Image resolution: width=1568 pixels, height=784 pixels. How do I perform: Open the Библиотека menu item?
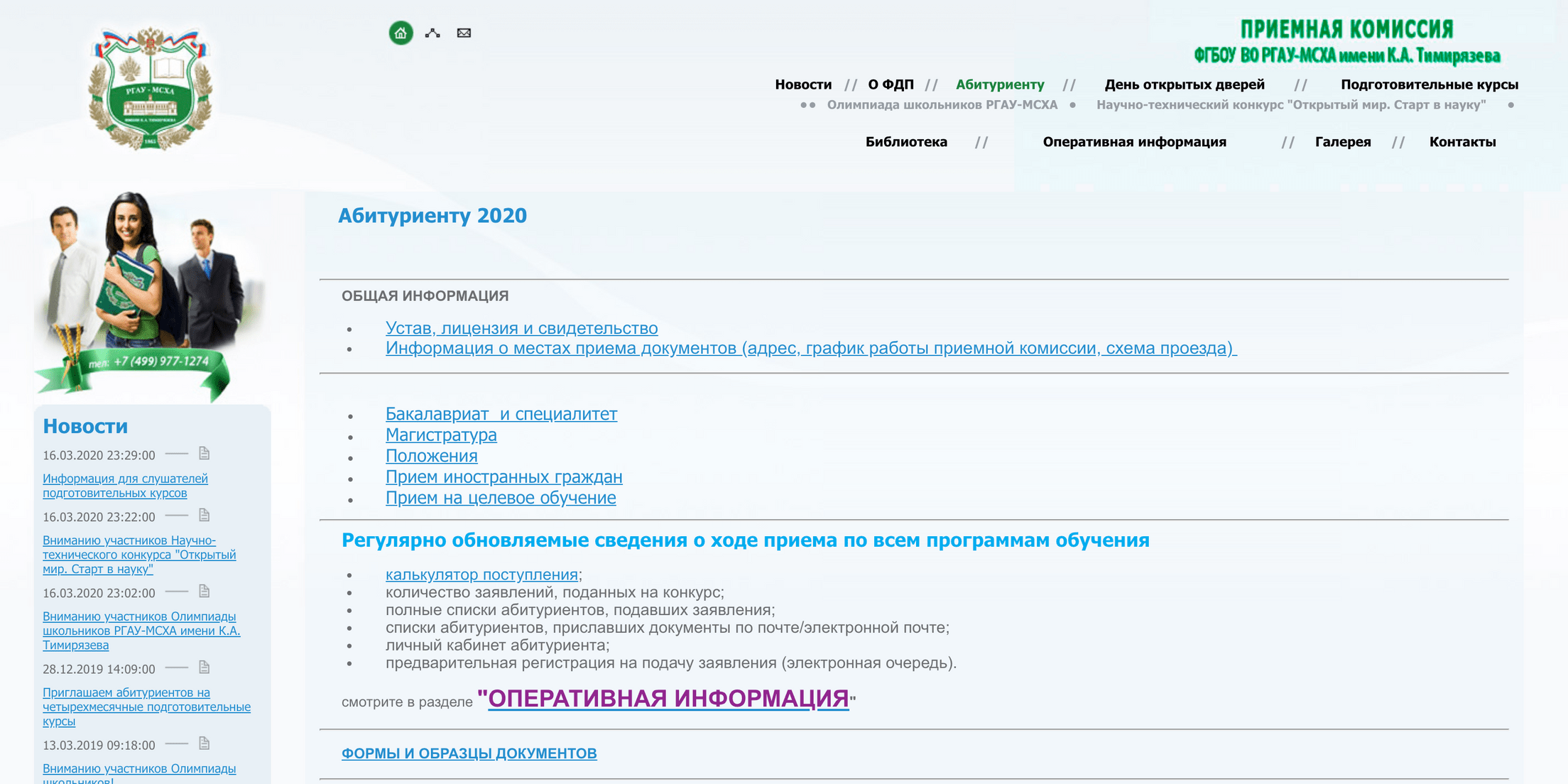tap(906, 142)
